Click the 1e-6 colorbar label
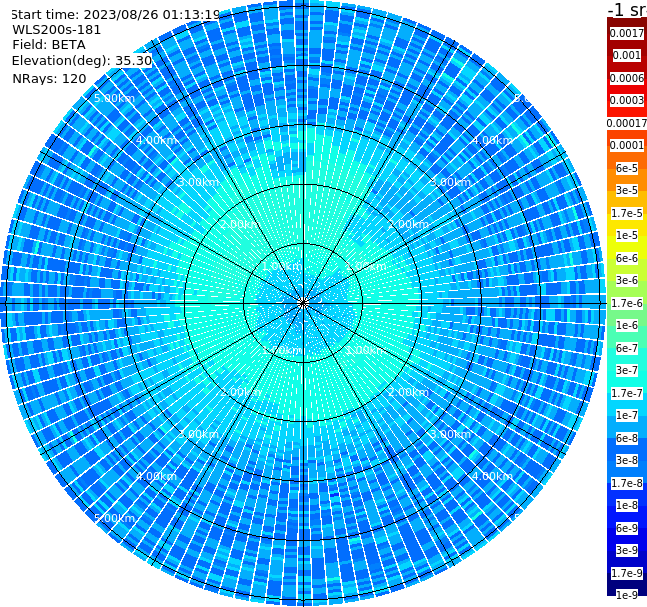Screen dimensions: 647x607 627,325
